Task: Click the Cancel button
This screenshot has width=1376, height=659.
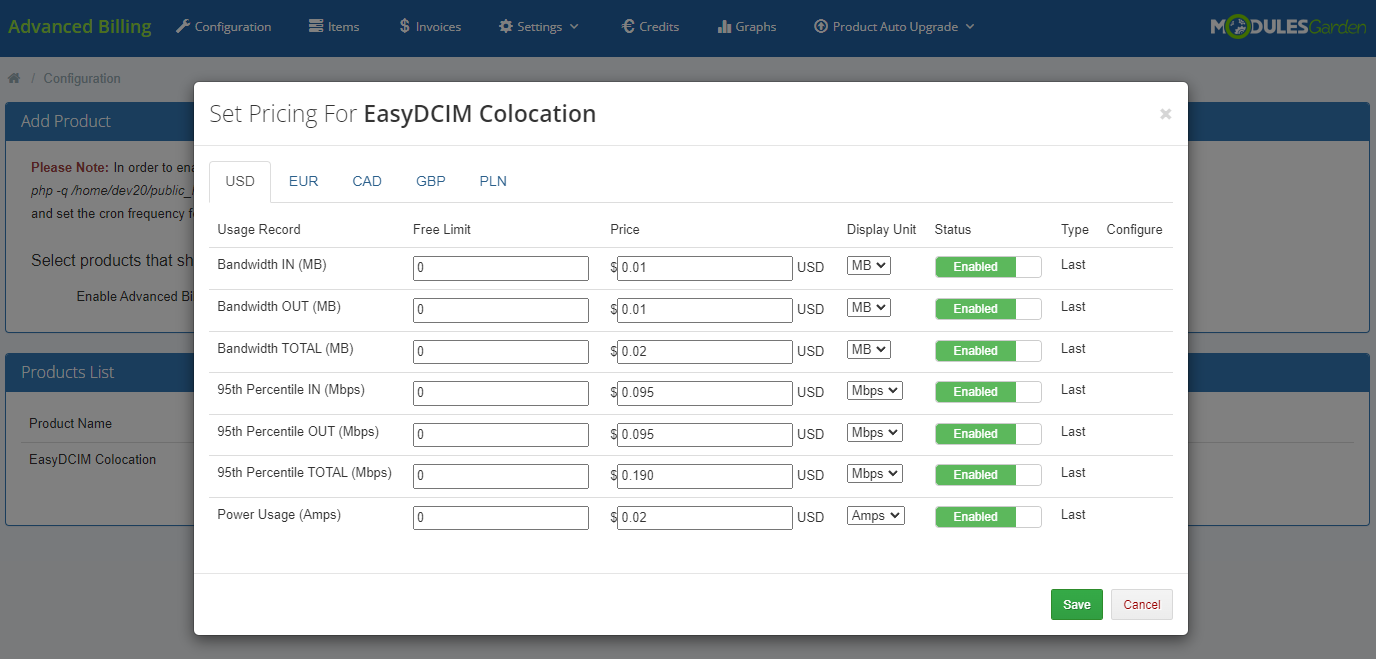Action: pyautogui.click(x=1142, y=605)
